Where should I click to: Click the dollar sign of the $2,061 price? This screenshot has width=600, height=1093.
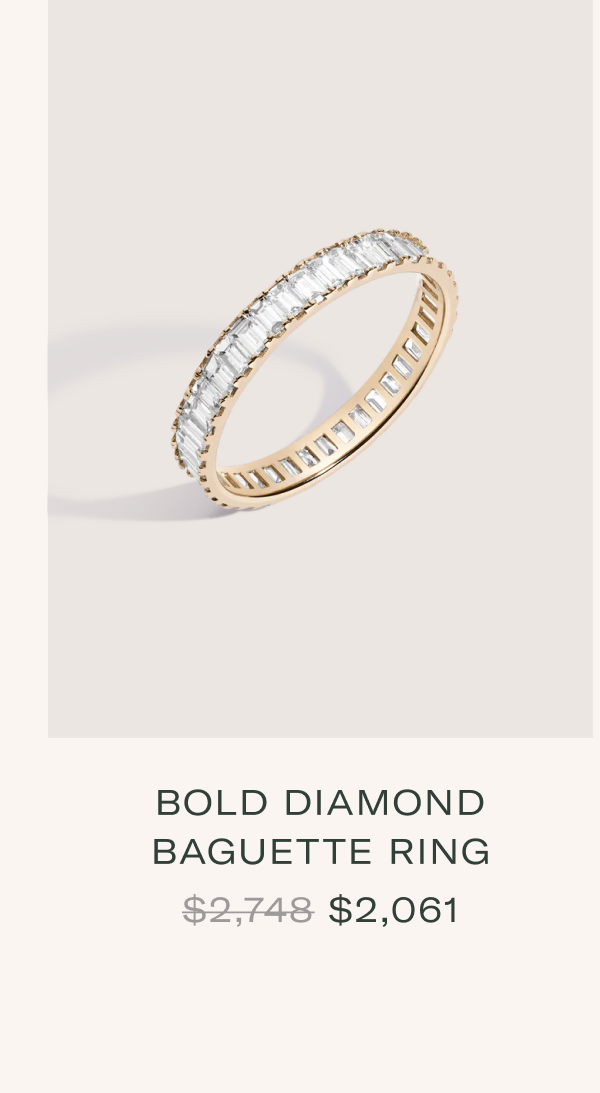pyautogui.click(x=340, y=910)
